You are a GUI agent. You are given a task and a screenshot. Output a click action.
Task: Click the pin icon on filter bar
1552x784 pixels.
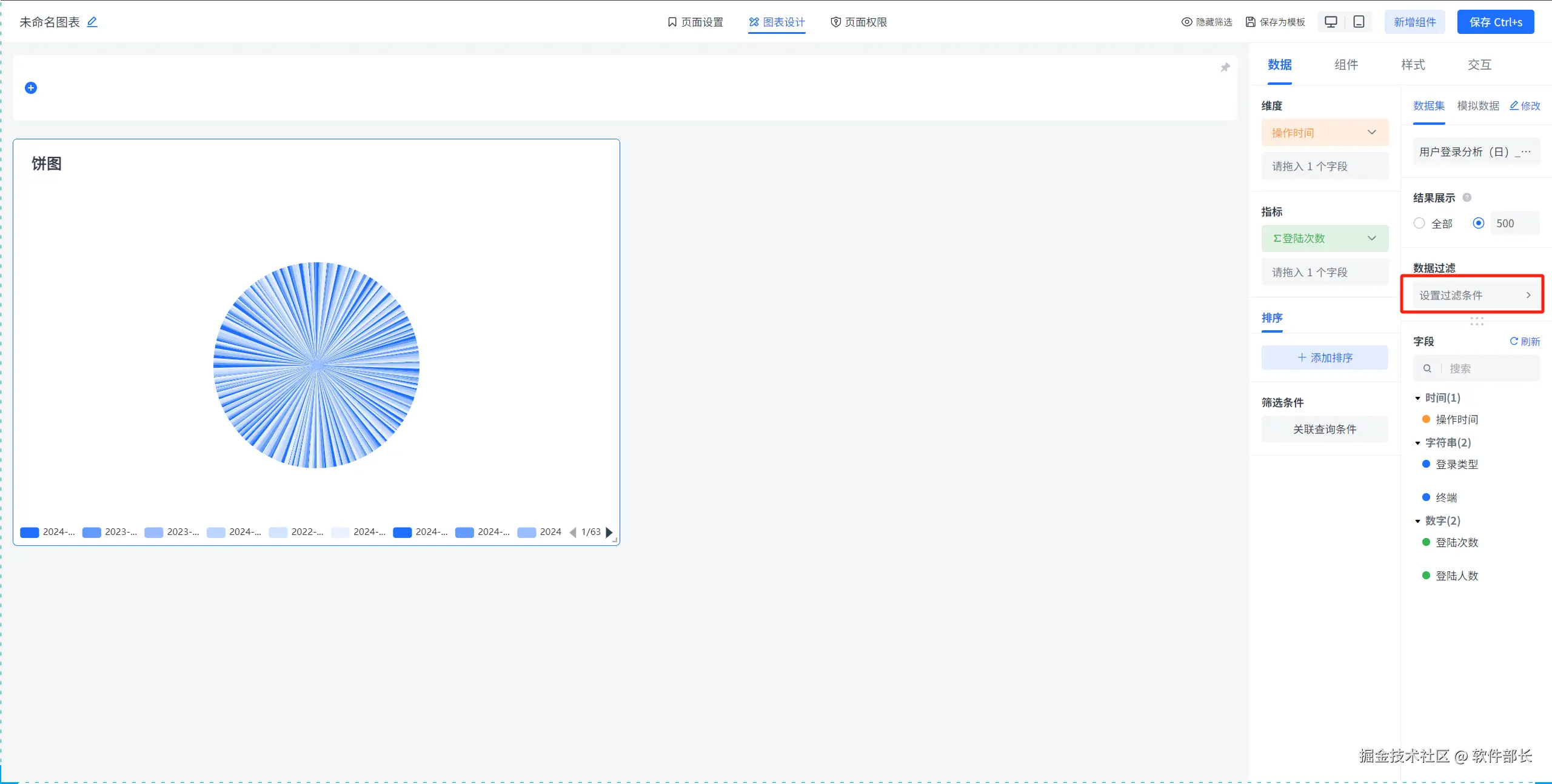[x=1225, y=67]
